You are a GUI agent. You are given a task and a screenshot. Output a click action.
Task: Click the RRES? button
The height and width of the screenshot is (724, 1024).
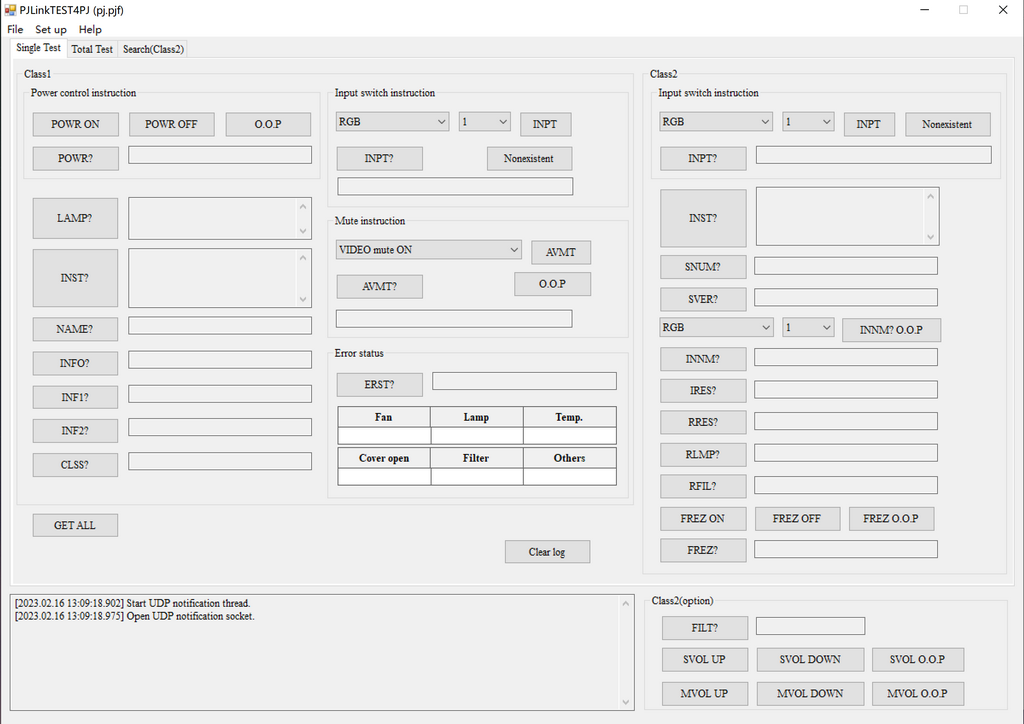click(x=703, y=422)
